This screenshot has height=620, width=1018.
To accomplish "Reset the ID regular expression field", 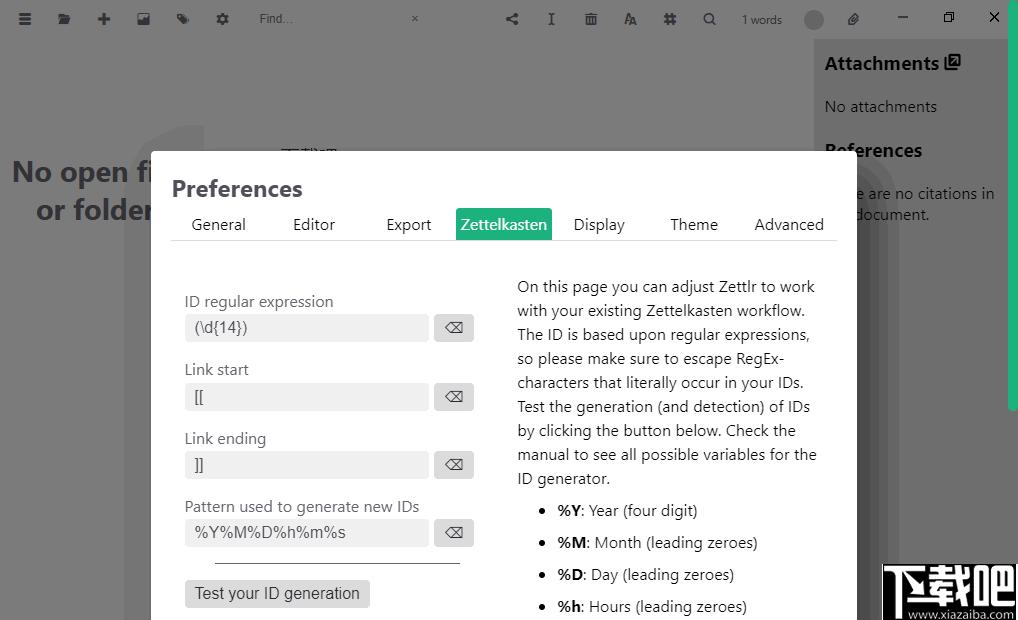I will 454,328.
